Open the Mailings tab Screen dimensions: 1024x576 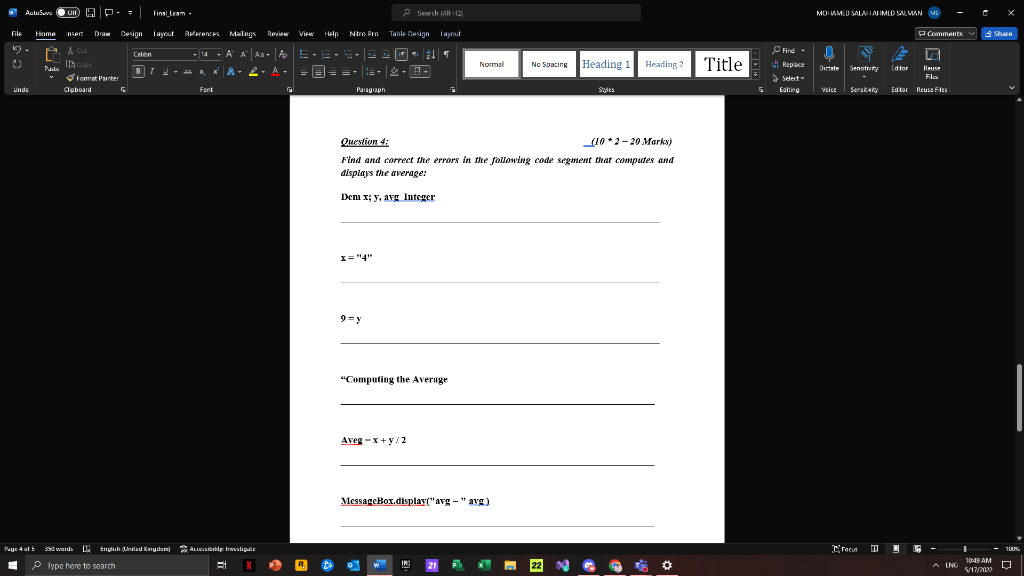pos(242,33)
